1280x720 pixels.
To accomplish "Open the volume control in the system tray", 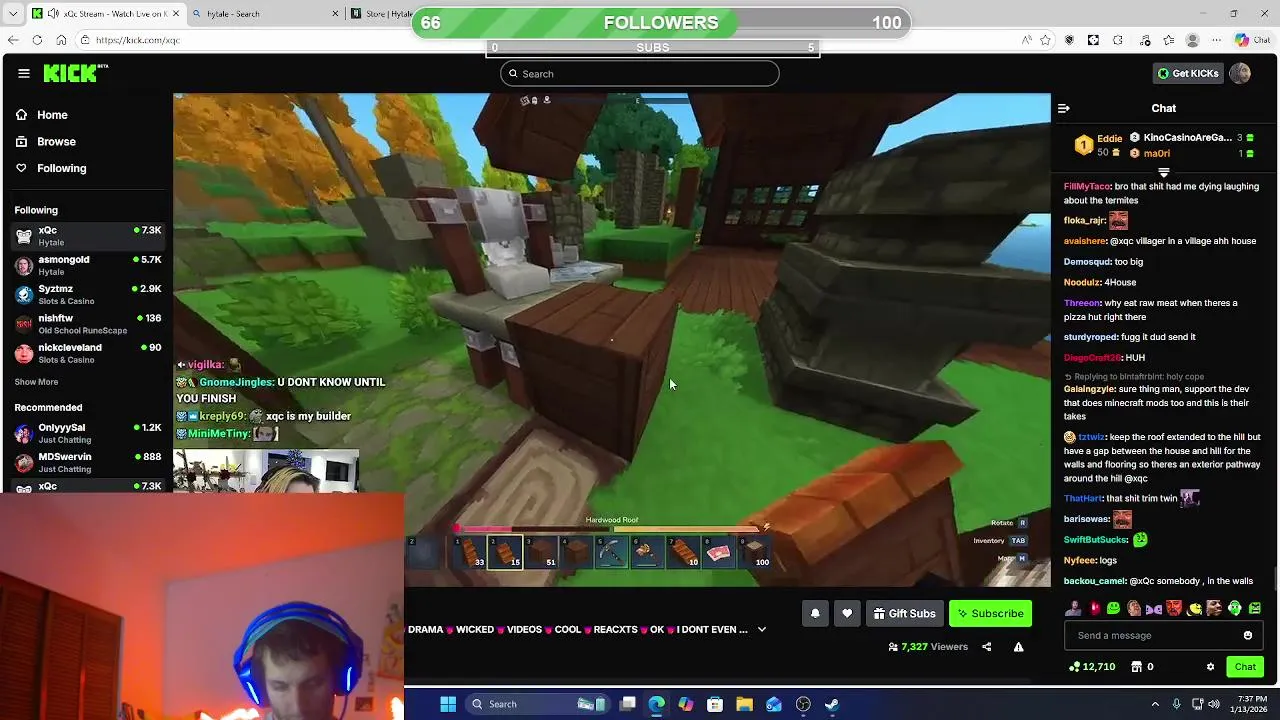I will pyautogui.click(x=1215, y=704).
